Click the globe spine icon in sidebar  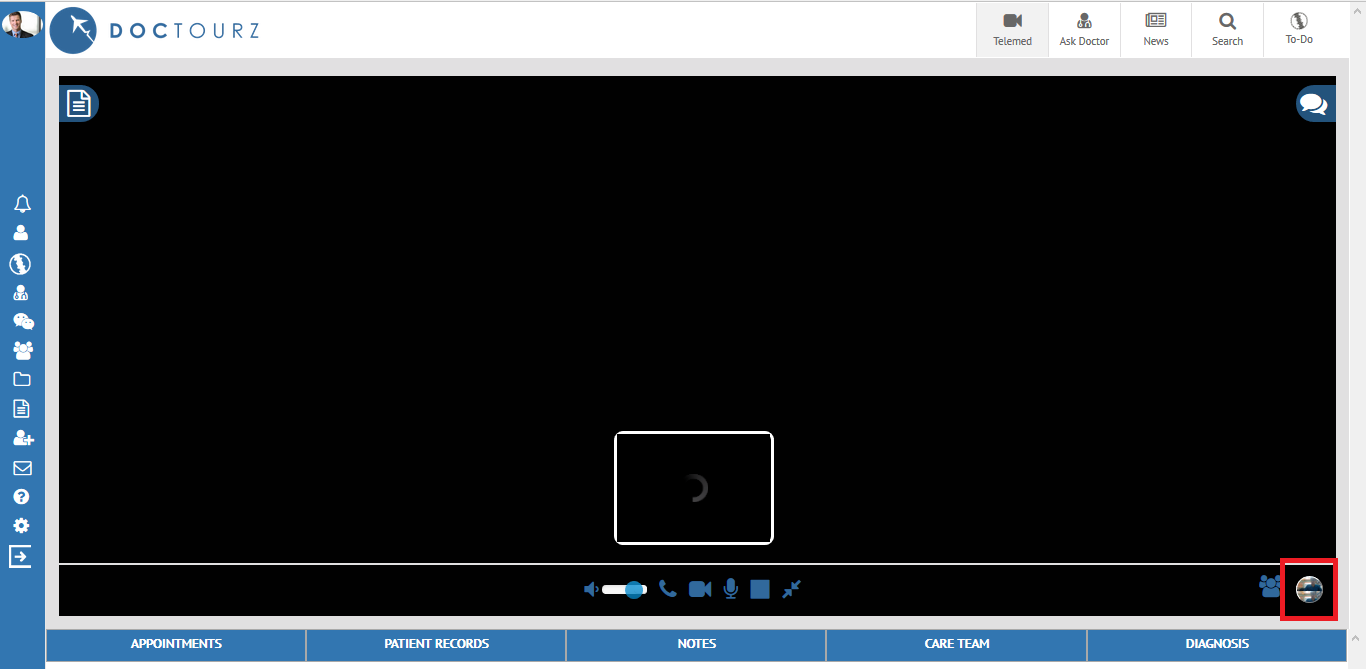pyautogui.click(x=21, y=264)
